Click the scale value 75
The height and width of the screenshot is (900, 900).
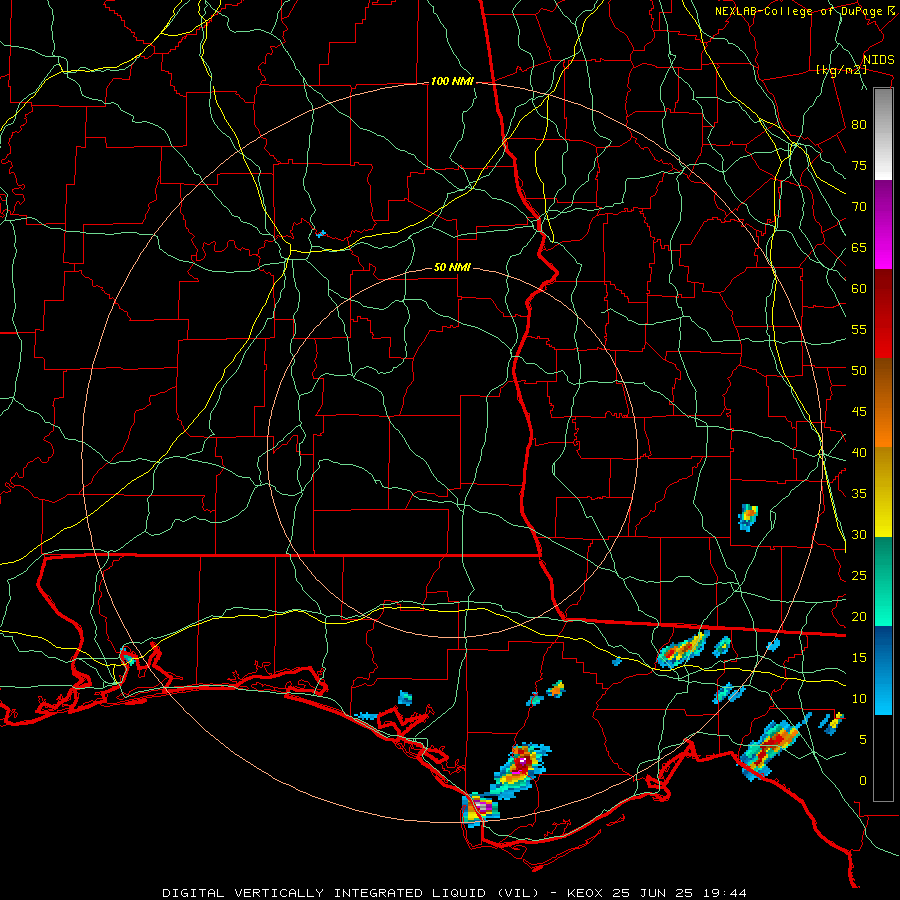click(859, 165)
